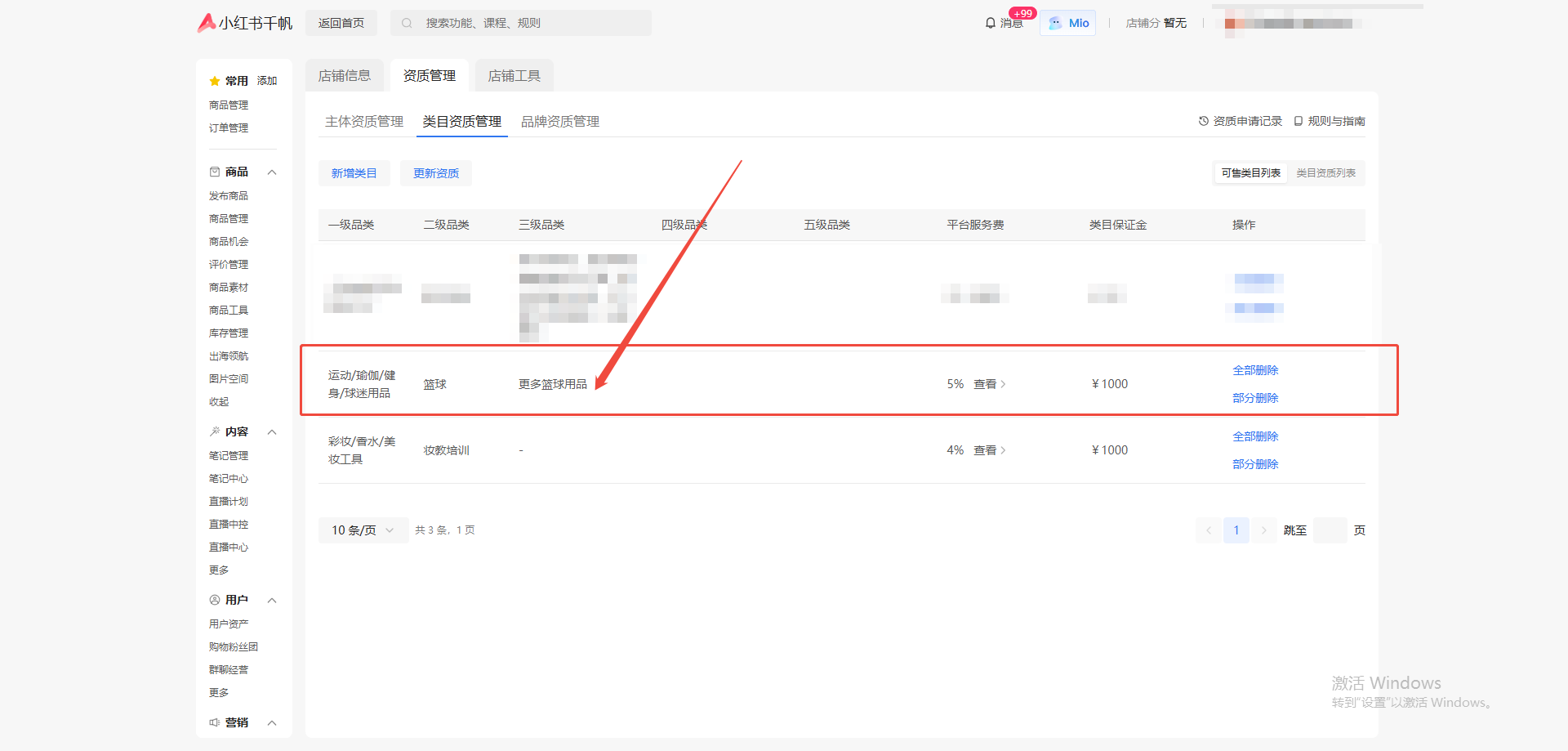1568x751 pixels.
Task: Click the 新增类目 button
Action: point(354,173)
